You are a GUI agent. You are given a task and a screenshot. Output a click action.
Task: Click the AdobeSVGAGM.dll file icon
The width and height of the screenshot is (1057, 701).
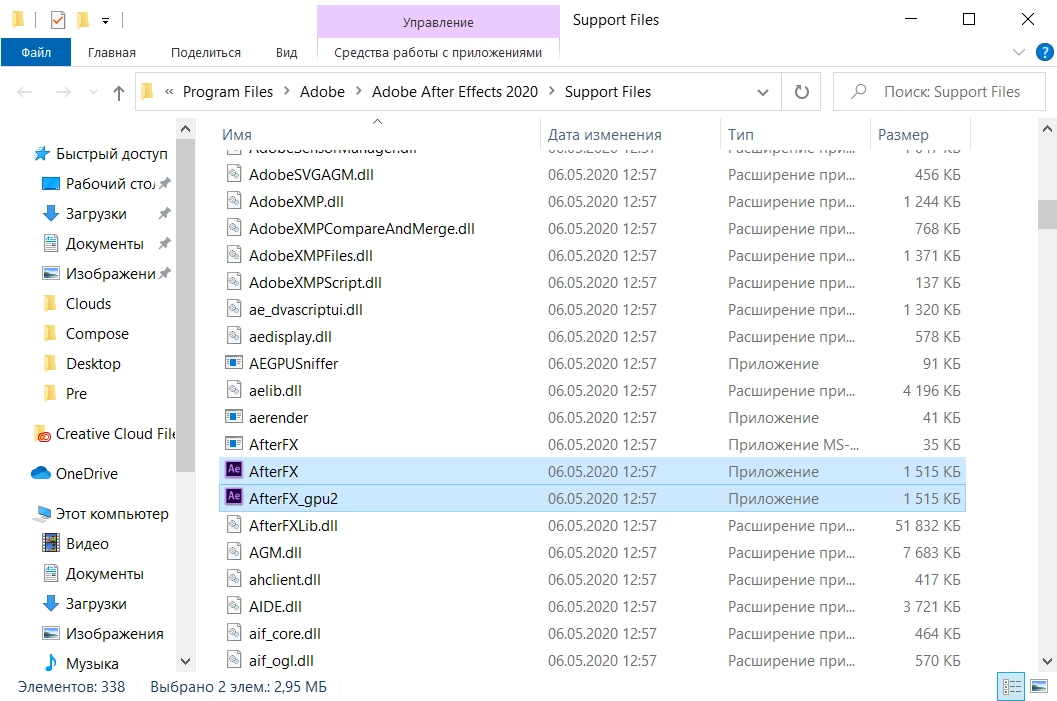pyautogui.click(x=234, y=174)
